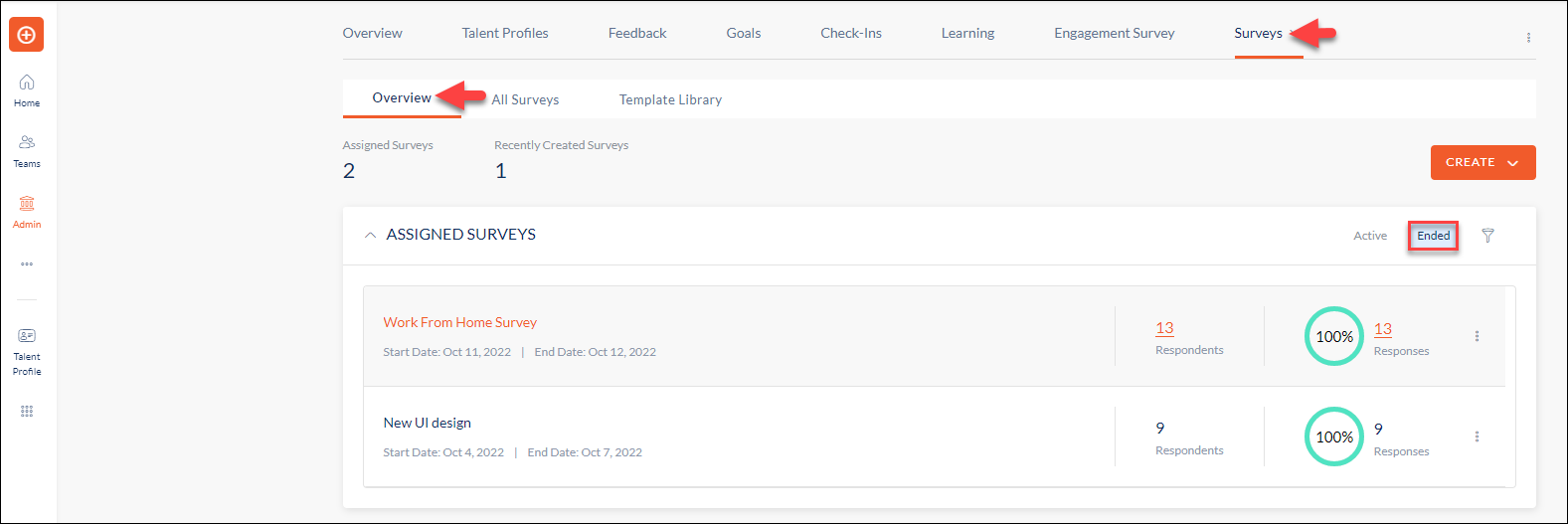This screenshot has height=524, width=1568.
Task: Show Active assigned surveys
Action: point(1370,236)
